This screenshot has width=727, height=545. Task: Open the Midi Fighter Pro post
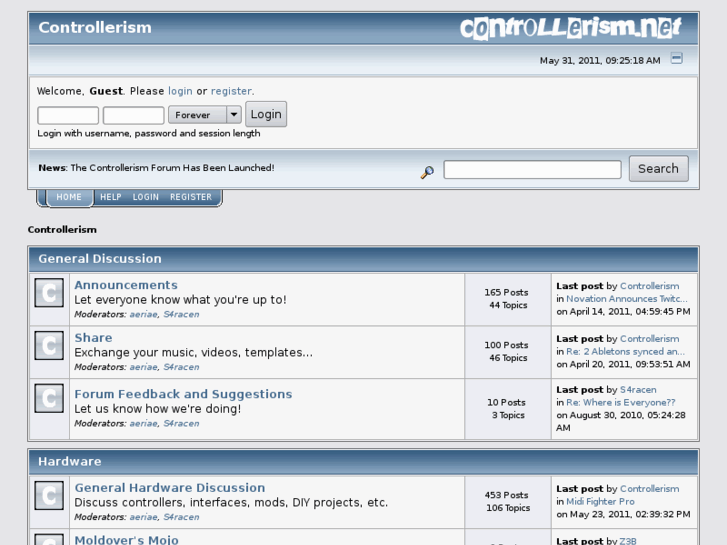tap(600, 501)
